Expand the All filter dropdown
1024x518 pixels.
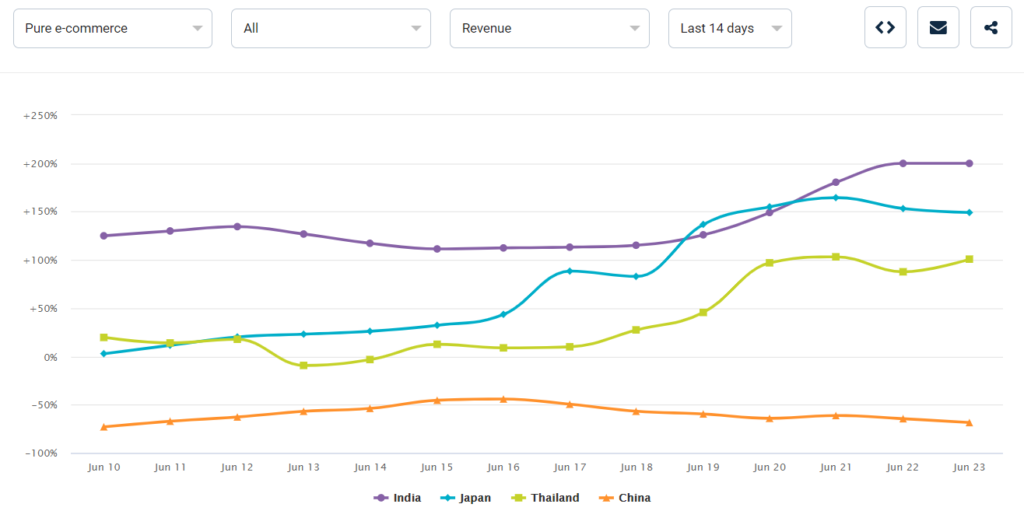coord(331,28)
